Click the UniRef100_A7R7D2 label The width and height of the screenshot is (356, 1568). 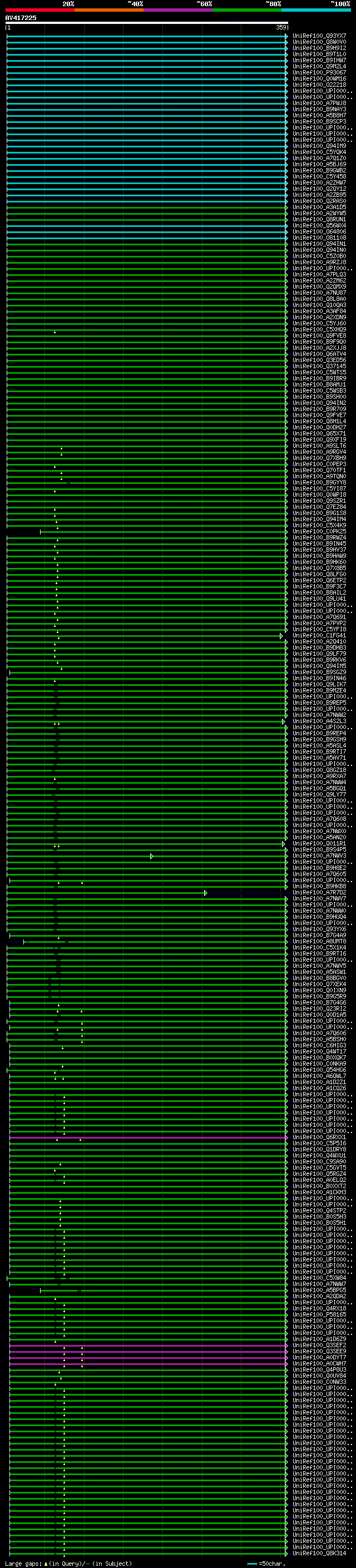click(319, 892)
